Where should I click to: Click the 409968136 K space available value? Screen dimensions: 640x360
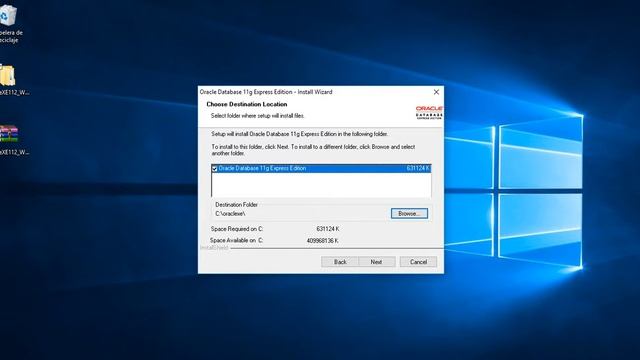[x=322, y=241]
